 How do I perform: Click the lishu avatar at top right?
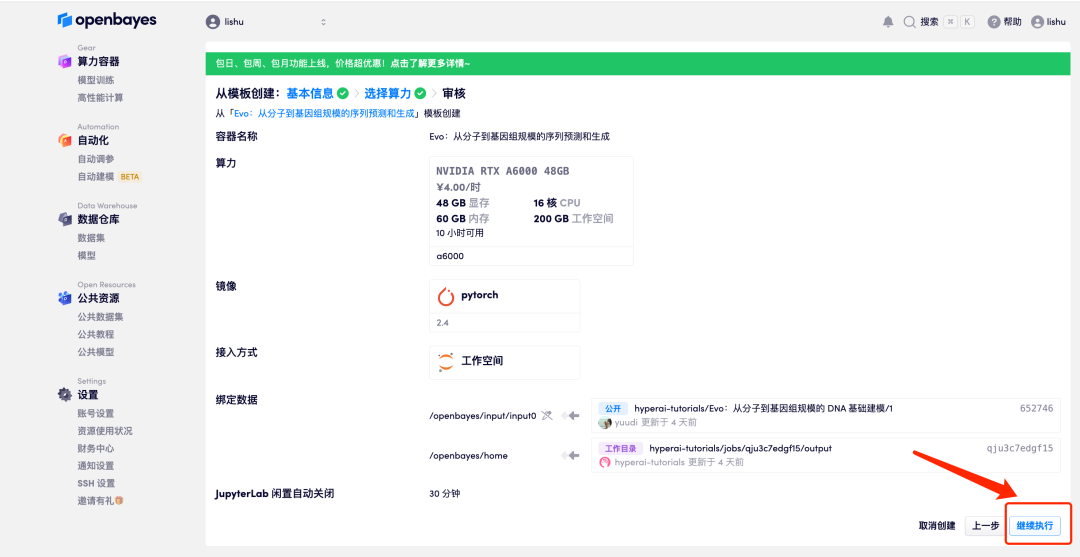[1037, 21]
